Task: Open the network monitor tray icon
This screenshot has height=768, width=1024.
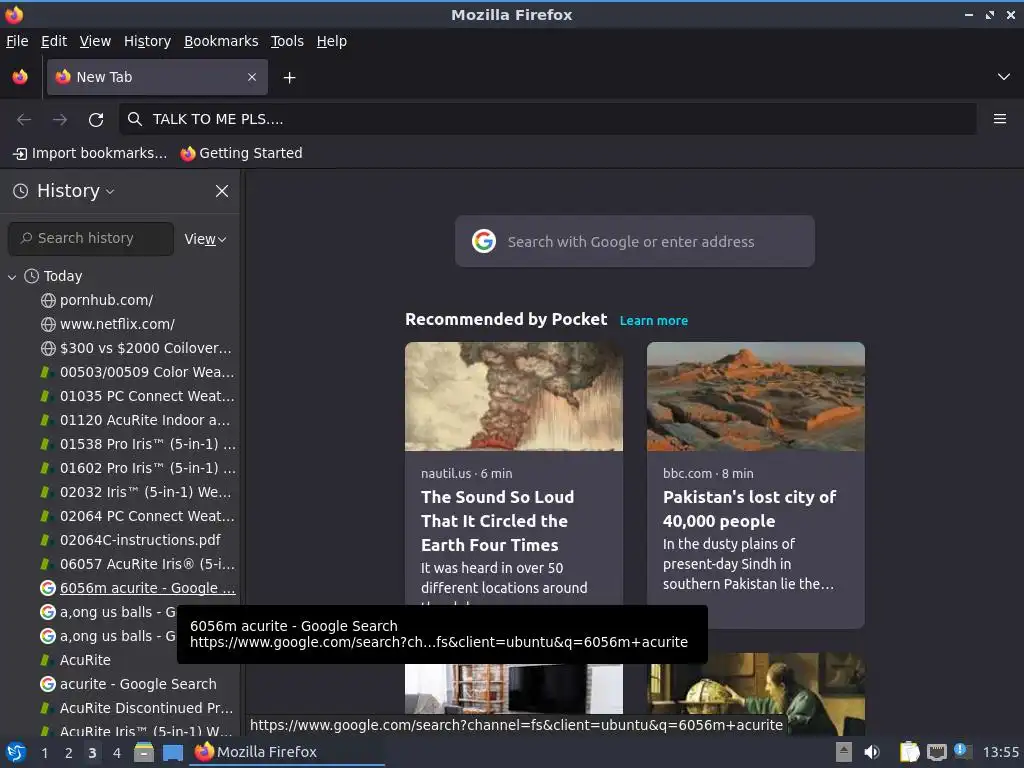Action: pos(936,752)
